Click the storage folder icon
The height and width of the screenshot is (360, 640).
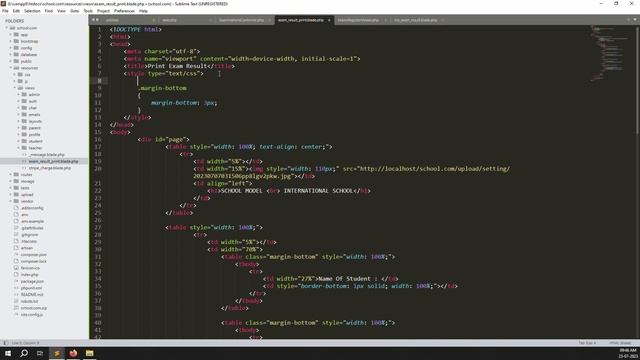click(16, 181)
